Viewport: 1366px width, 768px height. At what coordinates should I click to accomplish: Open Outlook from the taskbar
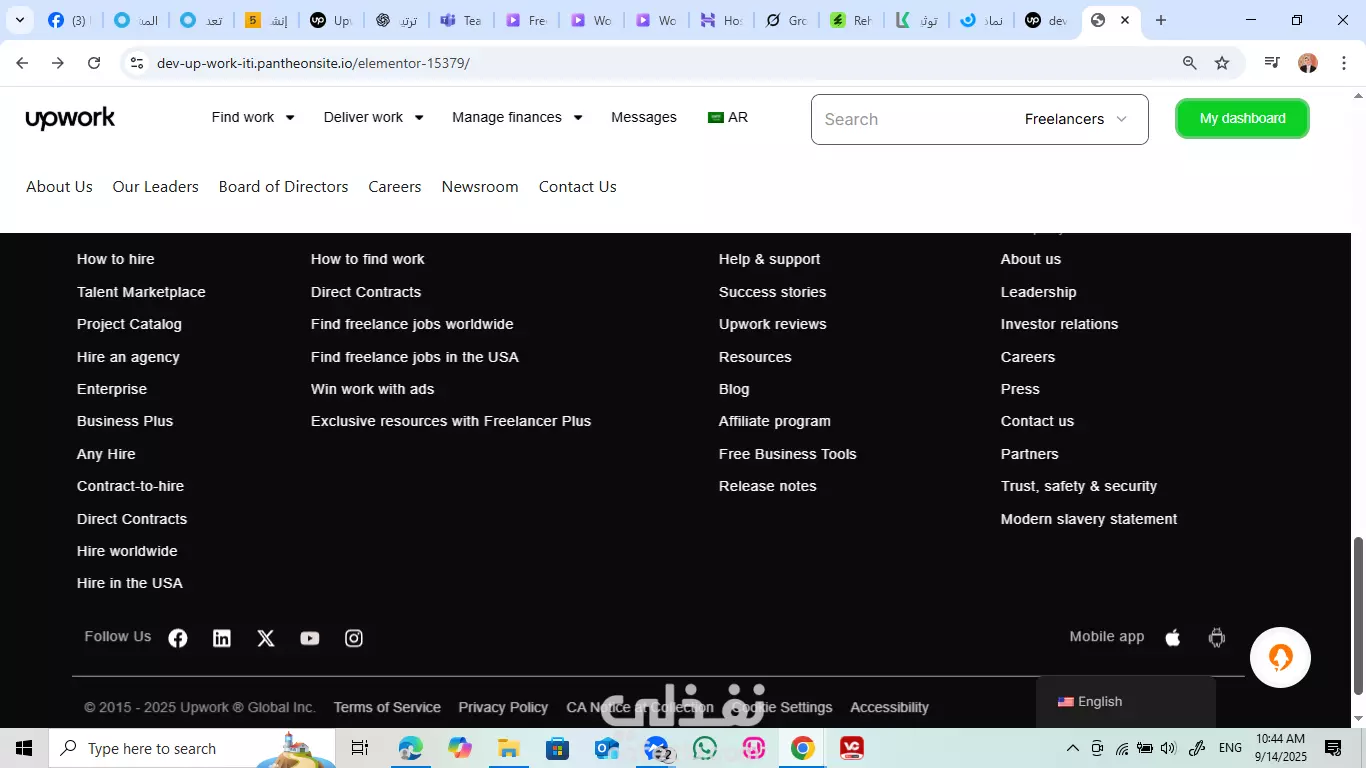(607, 748)
